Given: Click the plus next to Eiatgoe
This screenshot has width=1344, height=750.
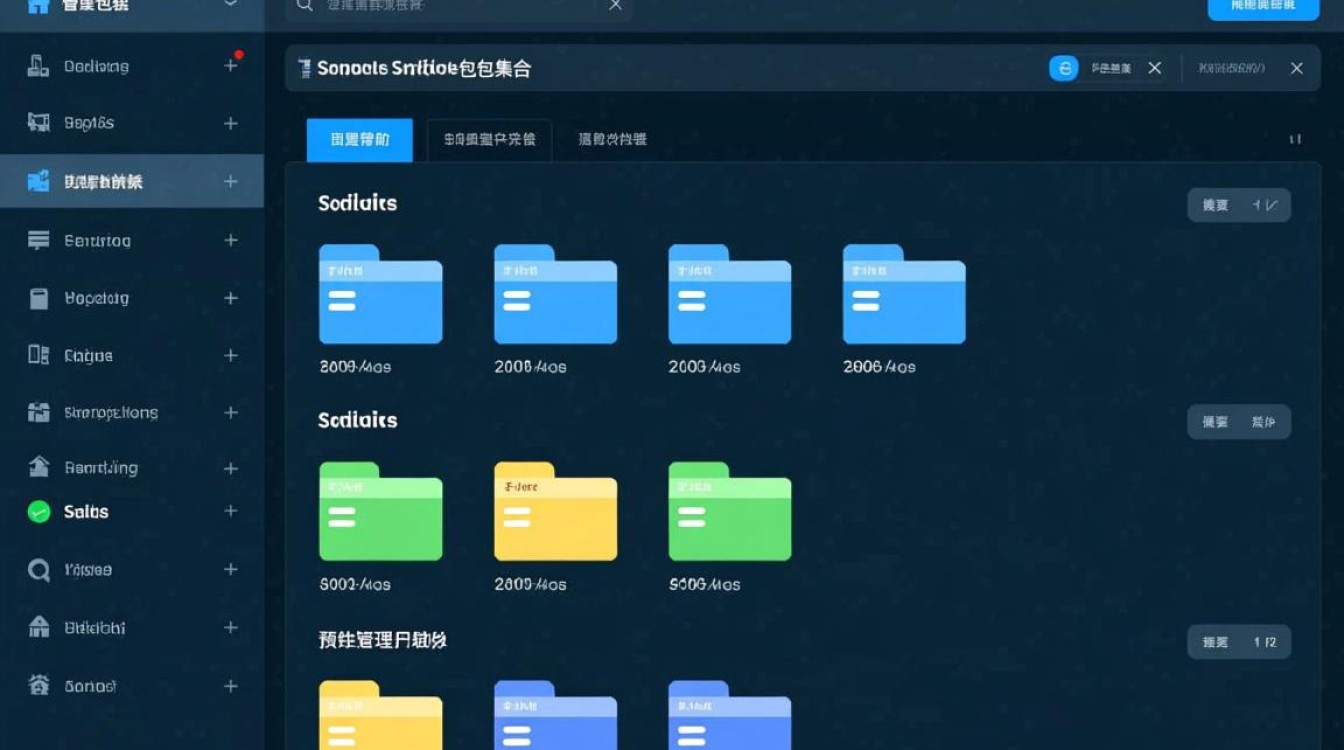Looking at the screenshot, I should click(x=231, y=355).
